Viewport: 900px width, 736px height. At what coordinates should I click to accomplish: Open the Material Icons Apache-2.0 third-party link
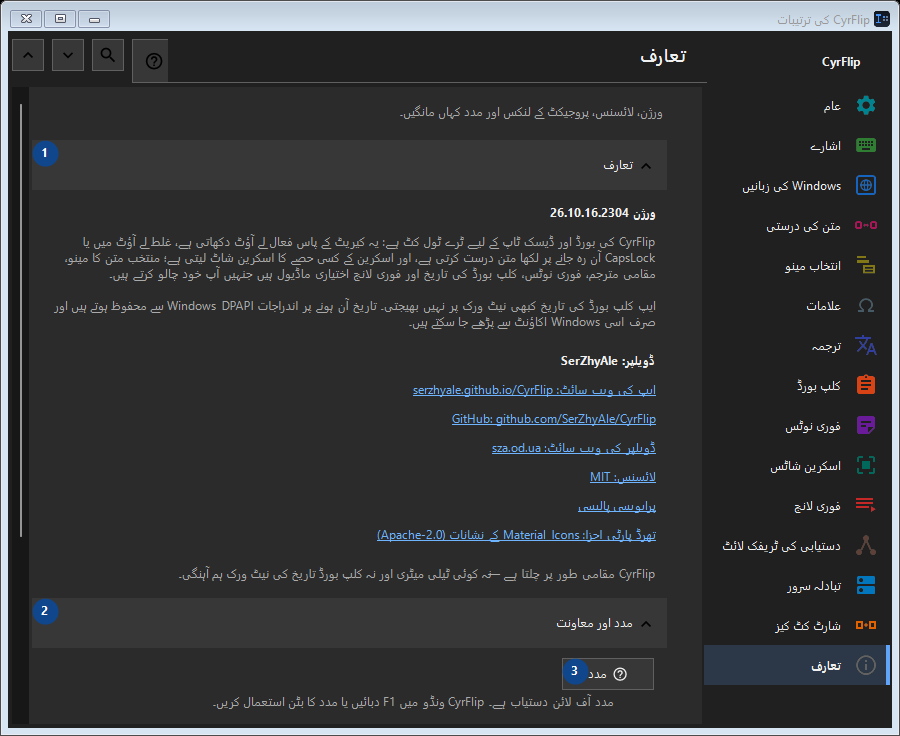[x=517, y=535]
